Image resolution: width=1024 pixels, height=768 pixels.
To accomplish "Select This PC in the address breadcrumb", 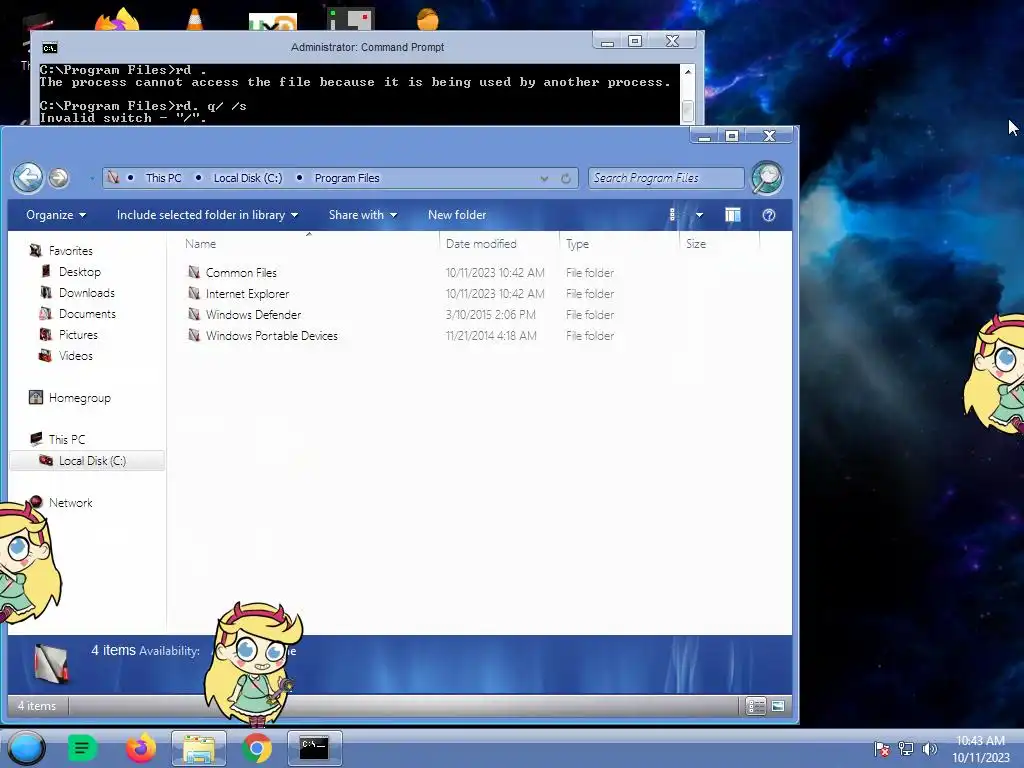I will pos(163,178).
